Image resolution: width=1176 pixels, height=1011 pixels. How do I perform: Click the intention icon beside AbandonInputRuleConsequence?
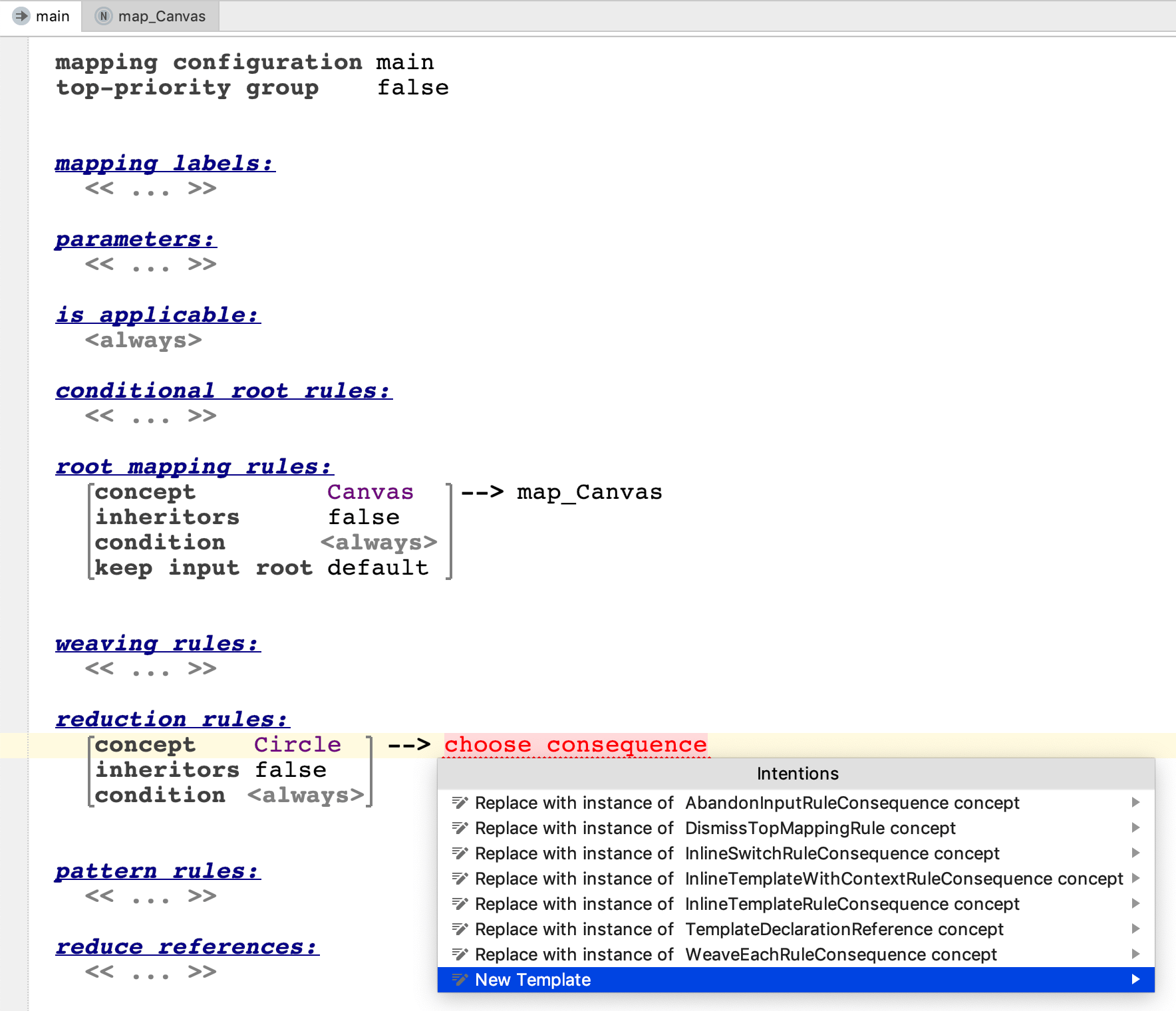click(460, 803)
